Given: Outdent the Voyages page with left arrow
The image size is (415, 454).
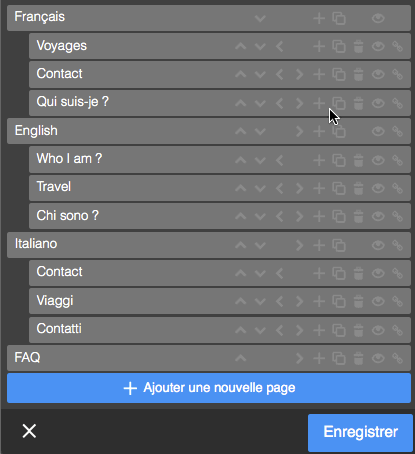Looking at the screenshot, I should click(x=280, y=46).
